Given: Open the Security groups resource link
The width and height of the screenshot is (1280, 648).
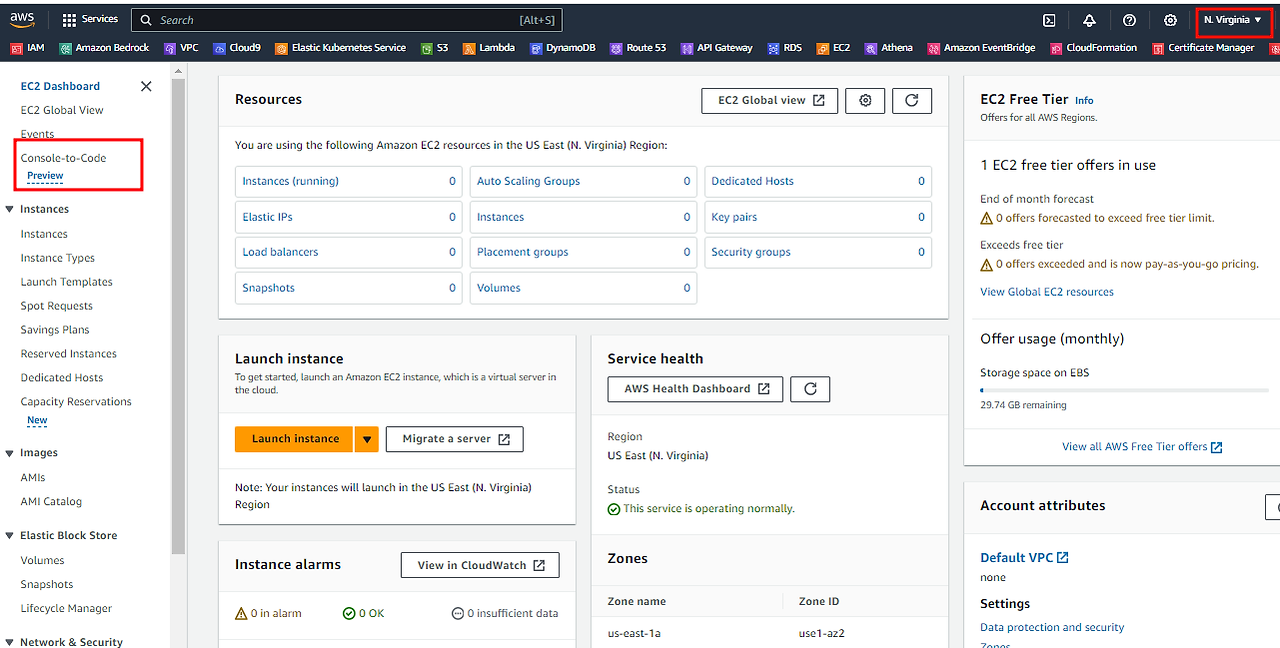Looking at the screenshot, I should (x=751, y=252).
